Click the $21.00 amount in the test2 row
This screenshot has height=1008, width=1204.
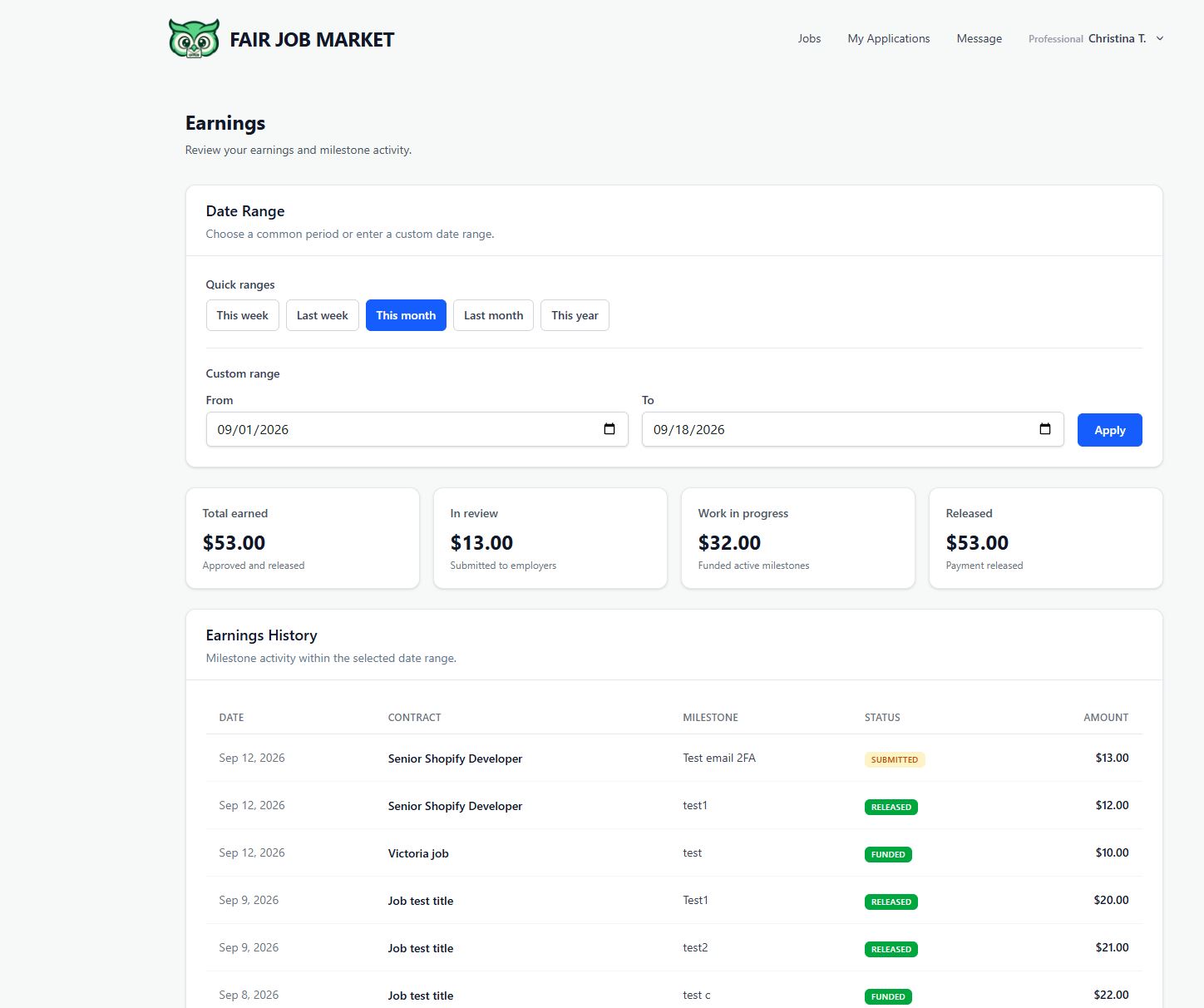(1112, 947)
